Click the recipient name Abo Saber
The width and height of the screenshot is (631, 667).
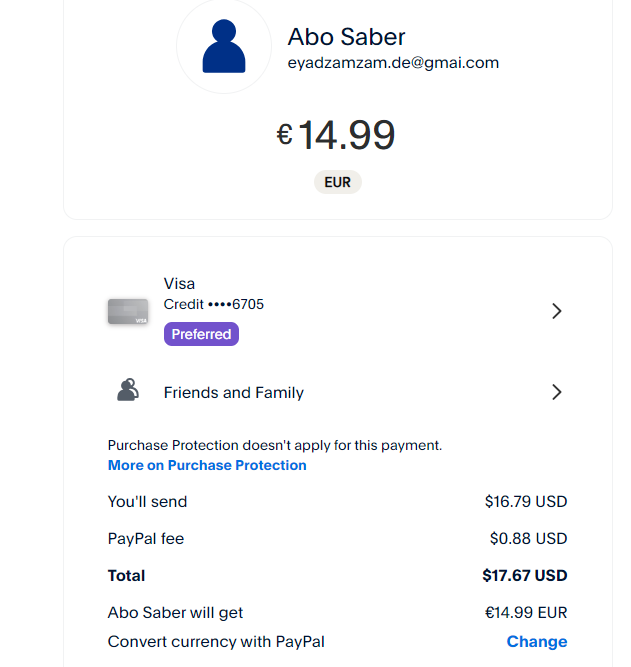click(x=346, y=37)
